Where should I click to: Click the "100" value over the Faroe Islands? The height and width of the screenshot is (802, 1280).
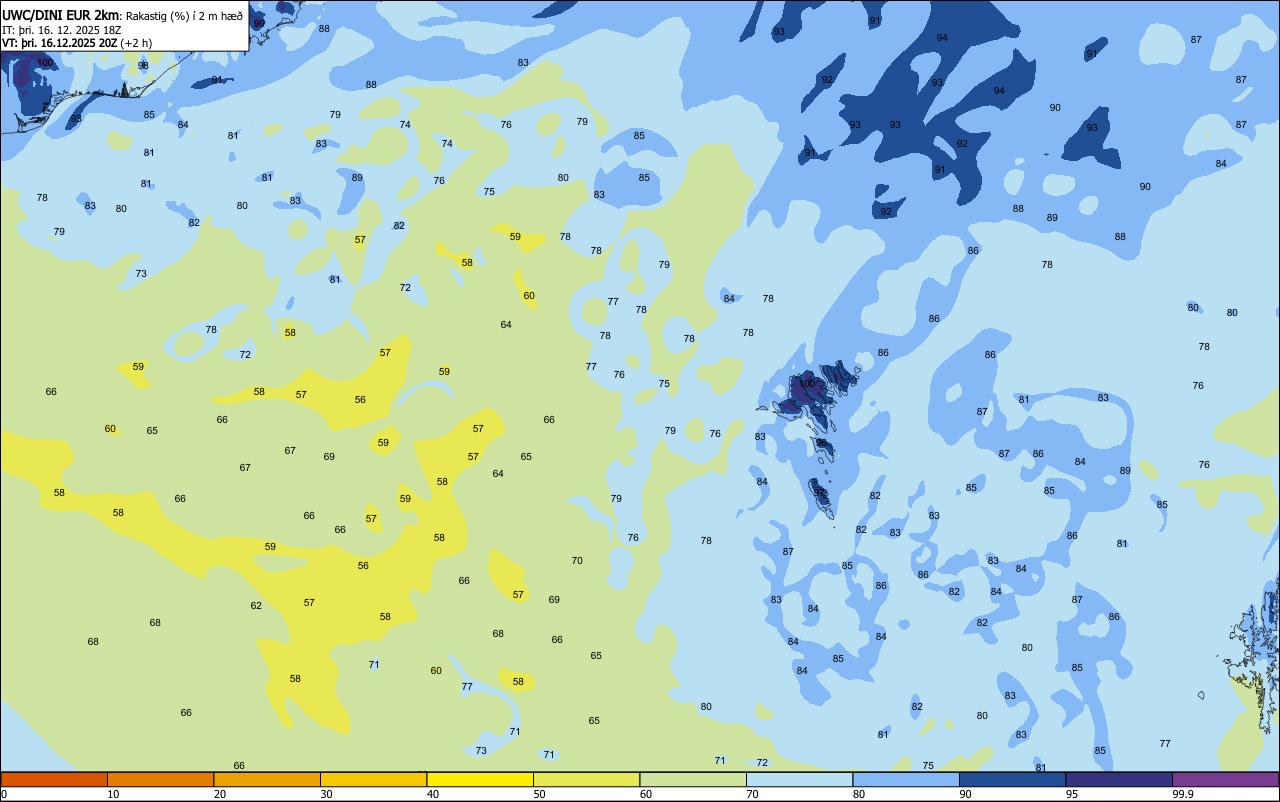[x=807, y=384]
